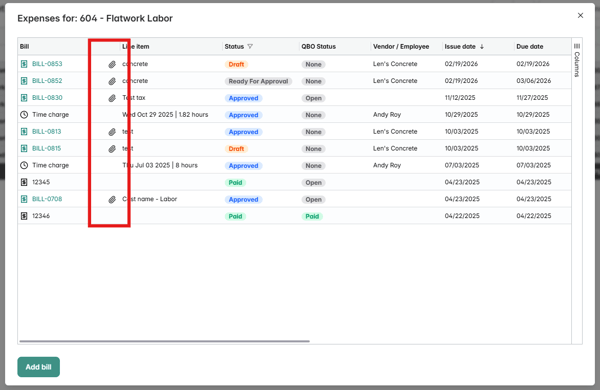Click the paperclip attachment icon for BILL-0853
Viewport: 600px width, 390px height.
[112, 64]
